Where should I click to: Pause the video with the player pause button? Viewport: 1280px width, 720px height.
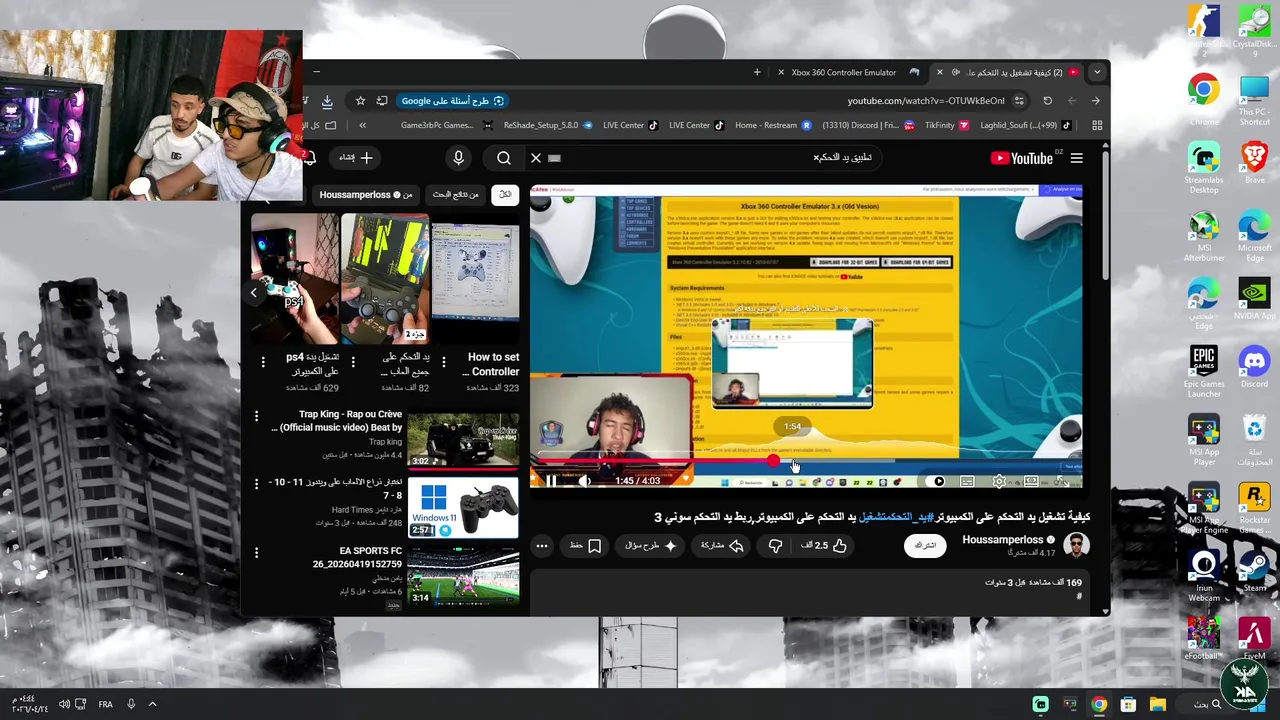click(551, 481)
